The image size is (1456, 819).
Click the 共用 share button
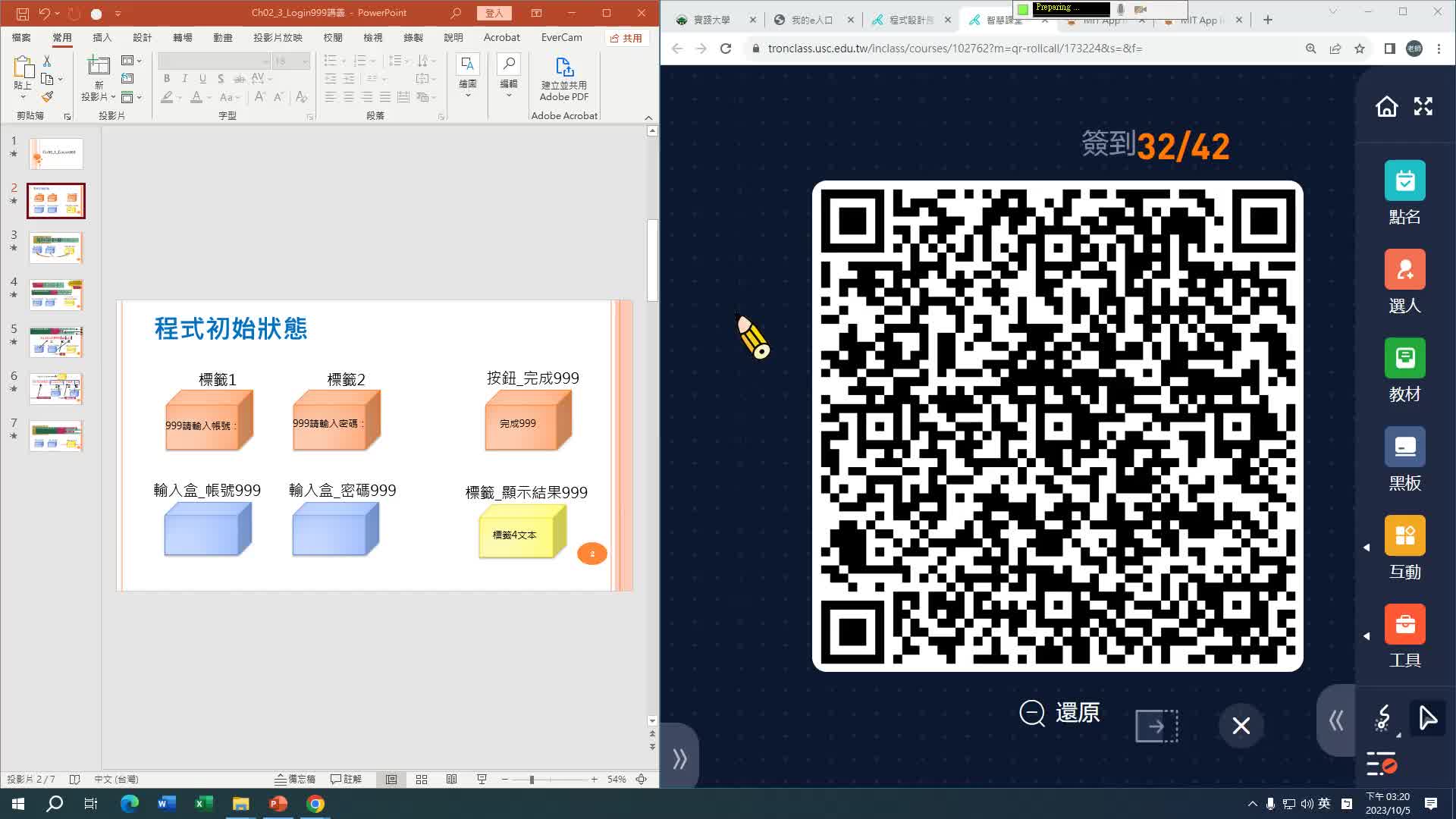point(626,38)
